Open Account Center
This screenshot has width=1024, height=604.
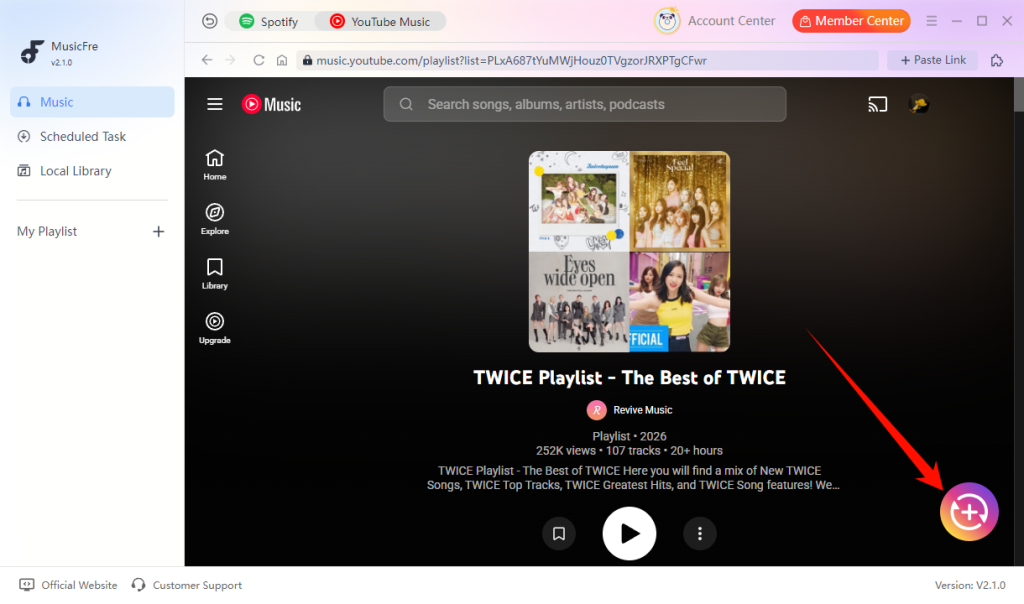[731, 21]
